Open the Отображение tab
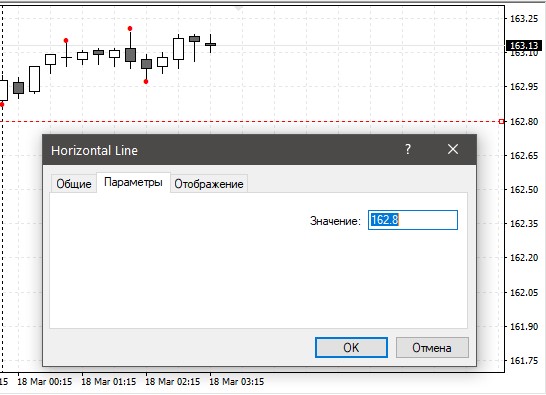This screenshot has width=546, height=395. point(209,184)
